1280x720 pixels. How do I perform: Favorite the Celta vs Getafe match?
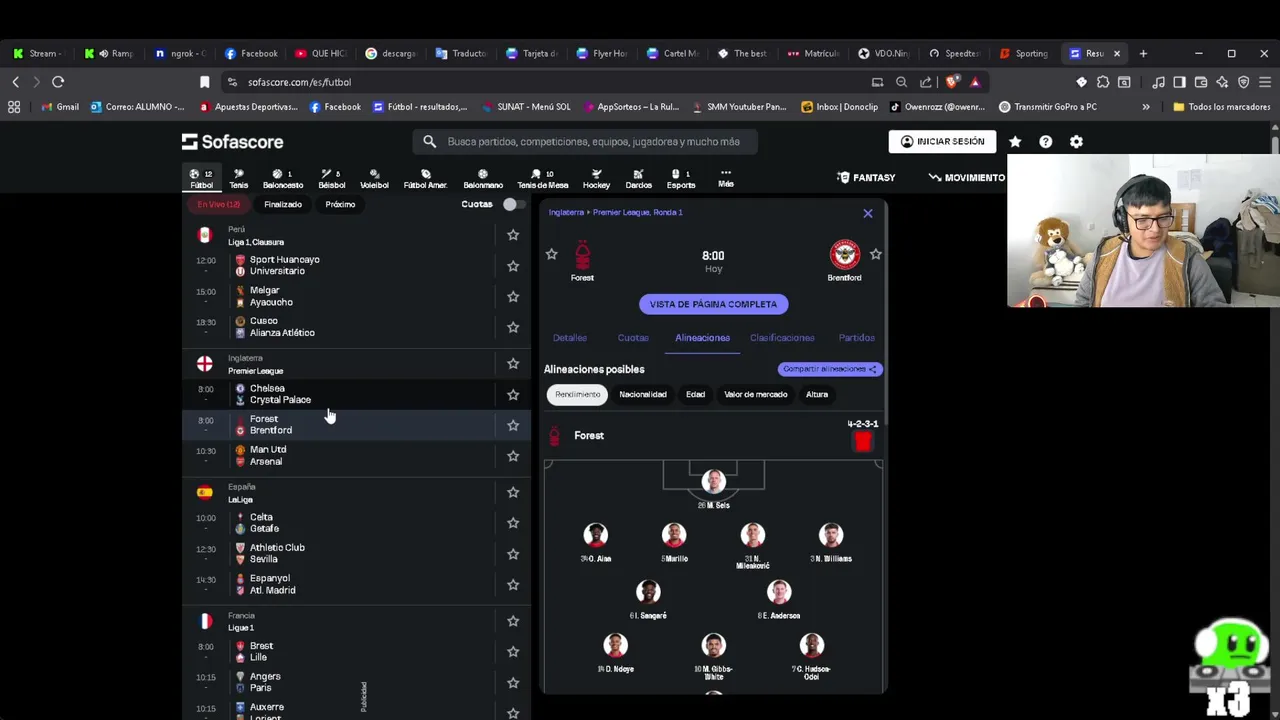[x=513, y=523]
